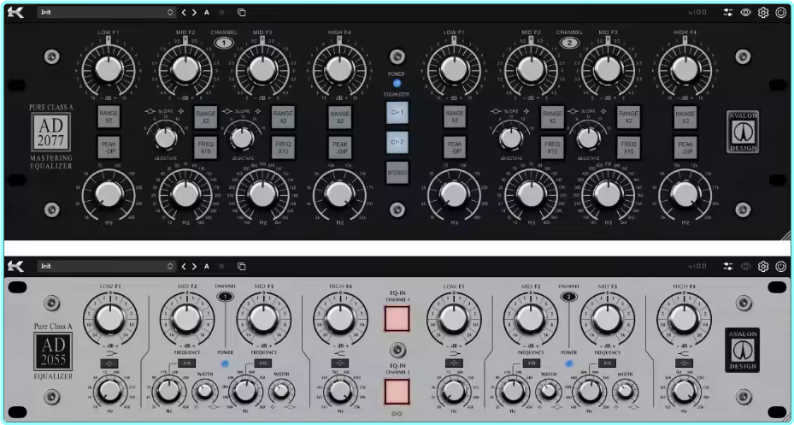The width and height of the screenshot is (794, 425).
Task: Click Channel 1 LOW F1 gain knob on AD 2077
Action: pyautogui.click(x=108, y=69)
